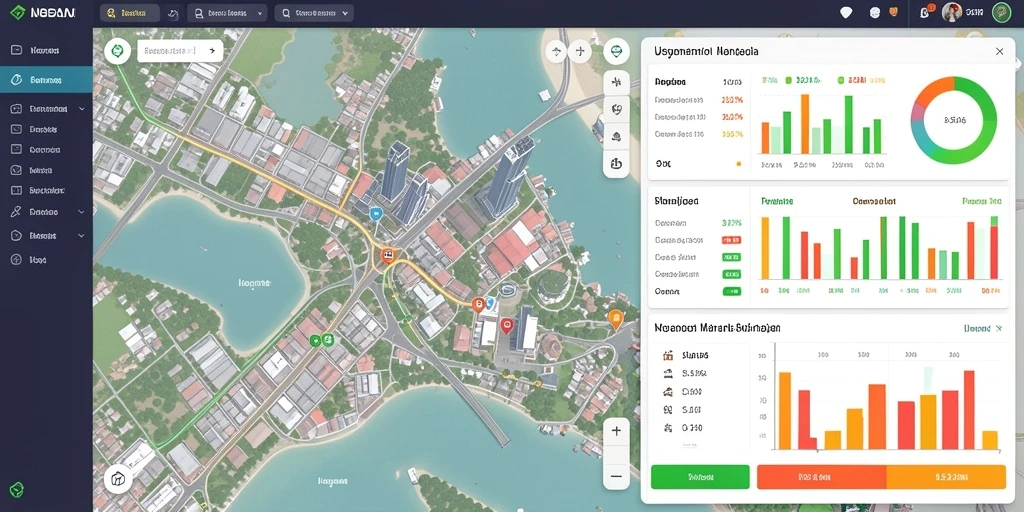
Task: Open the notification bell with red badge
Action: (x=925, y=12)
